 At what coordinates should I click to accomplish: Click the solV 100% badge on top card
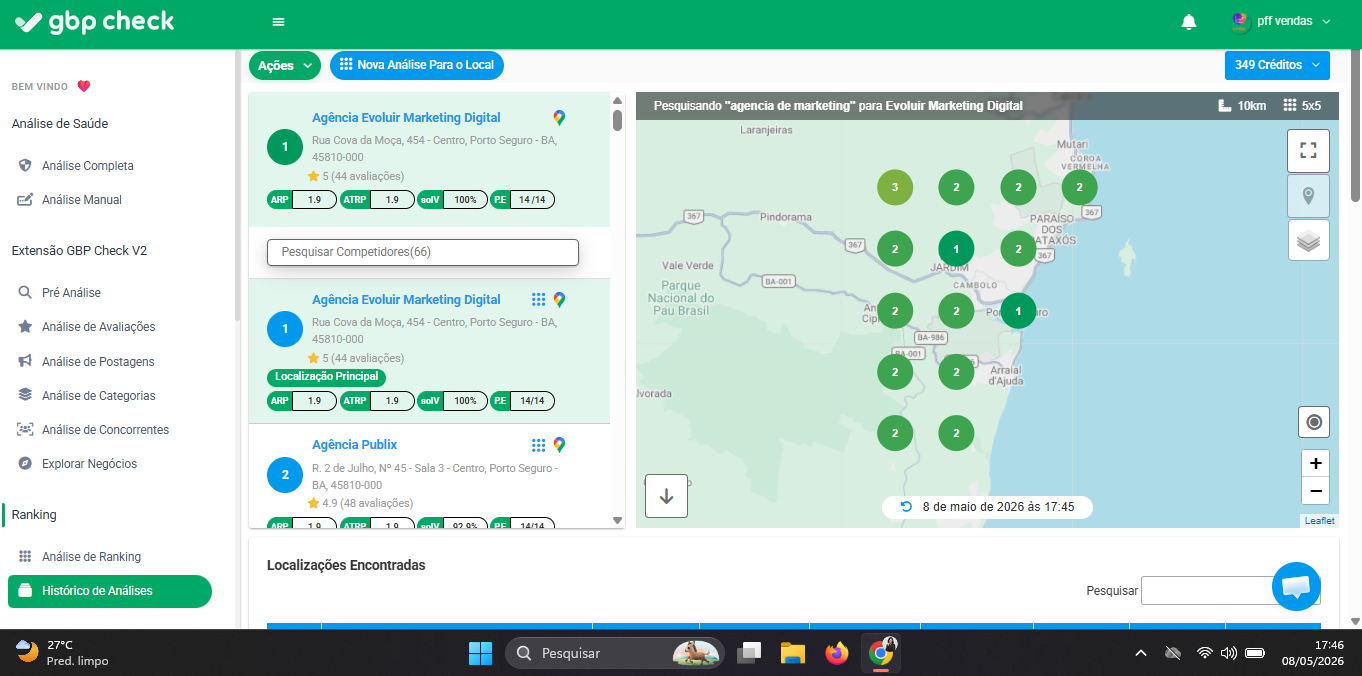(452, 200)
